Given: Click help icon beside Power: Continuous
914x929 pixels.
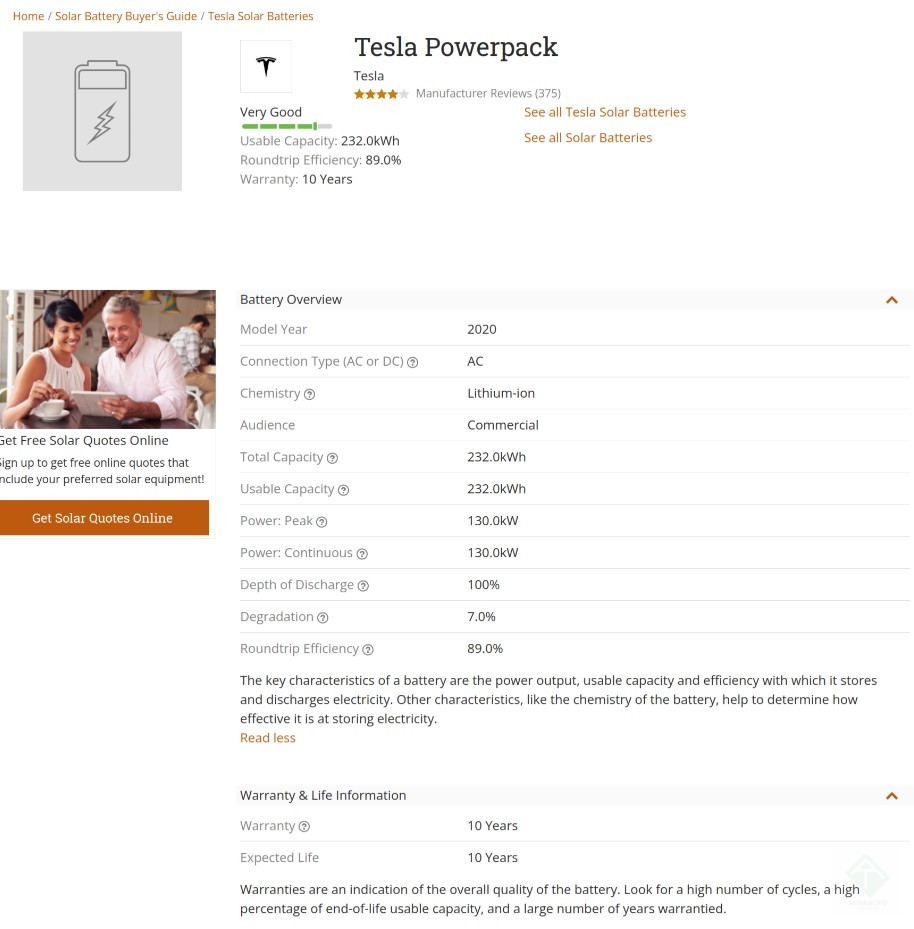Looking at the screenshot, I should pyautogui.click(x=362, y=554).
